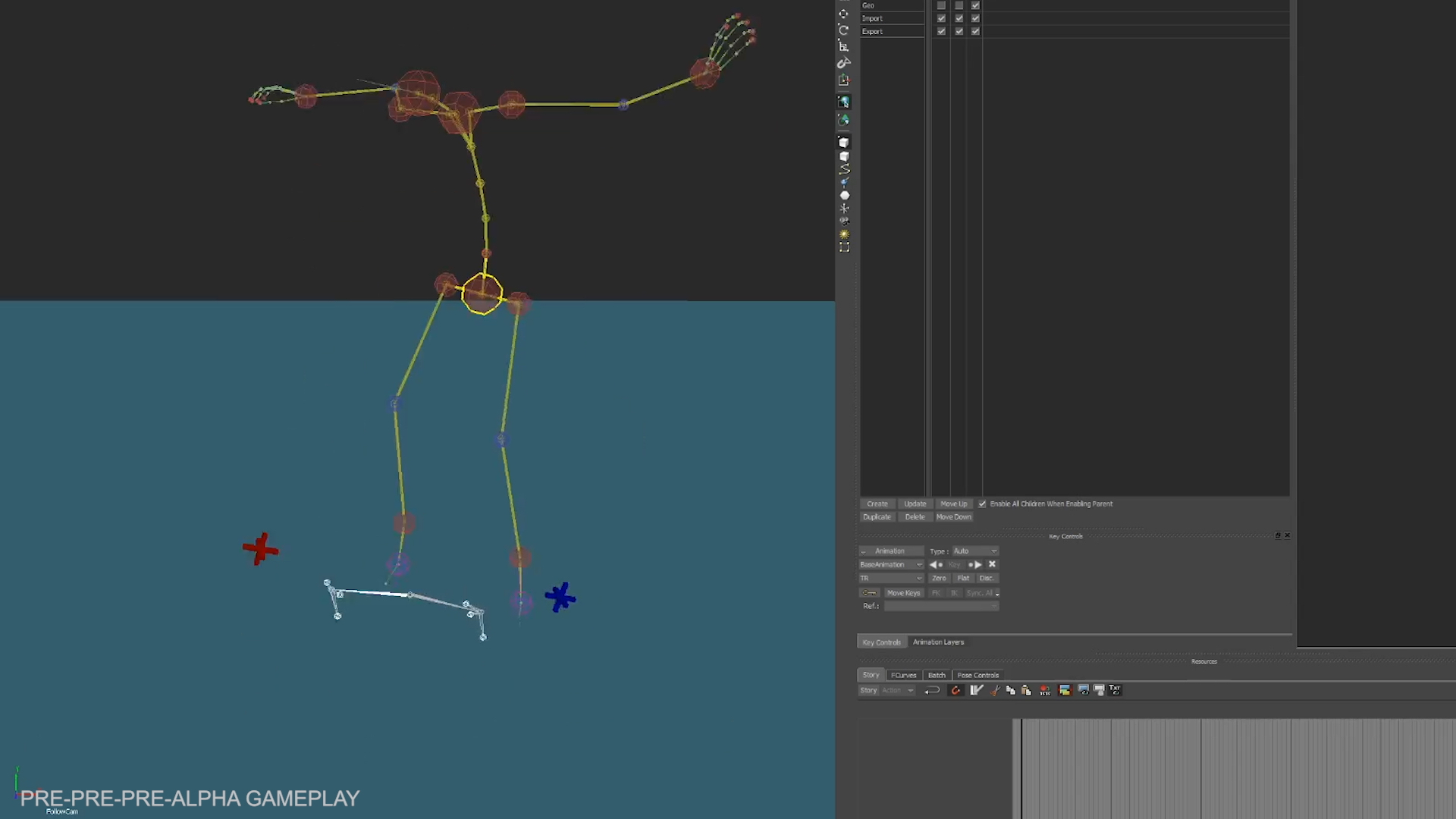Select the Rotate tool in vertical toolbar
Image resolution: width=1456 pixels, height=819 pixels.
point(843,30)
